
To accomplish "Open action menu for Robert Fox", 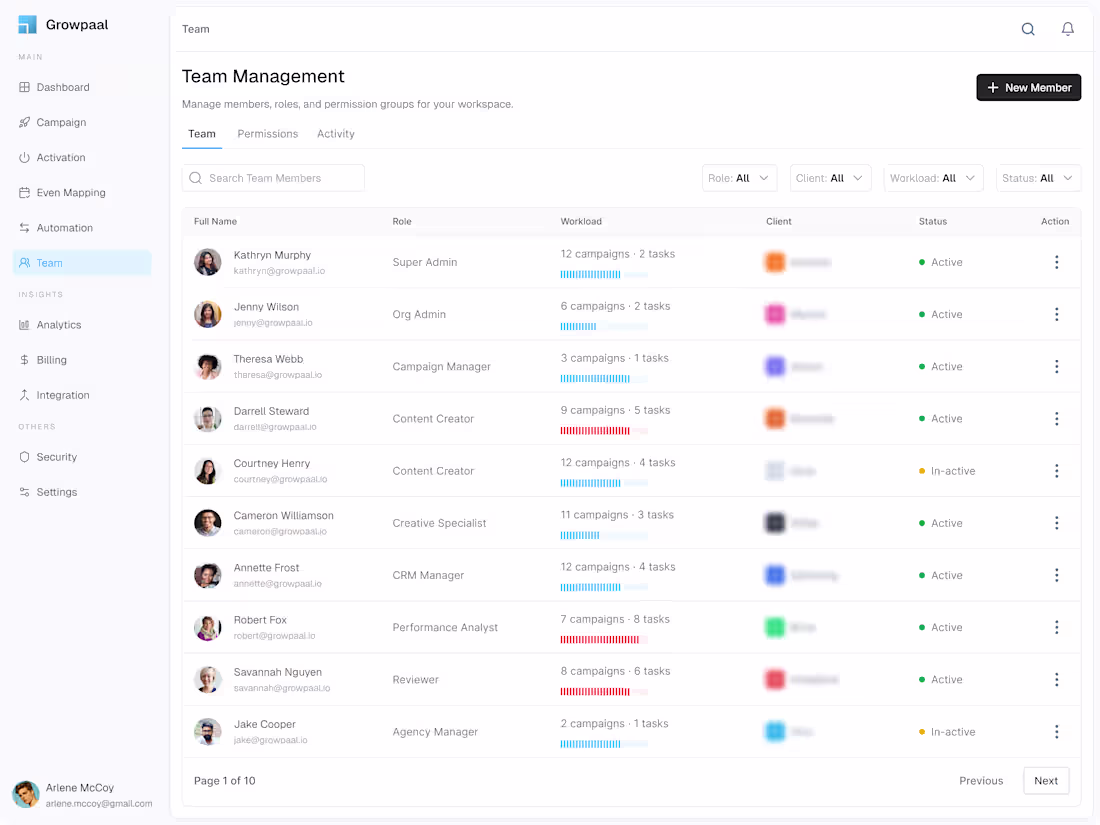I will [x=1057, y=627].
